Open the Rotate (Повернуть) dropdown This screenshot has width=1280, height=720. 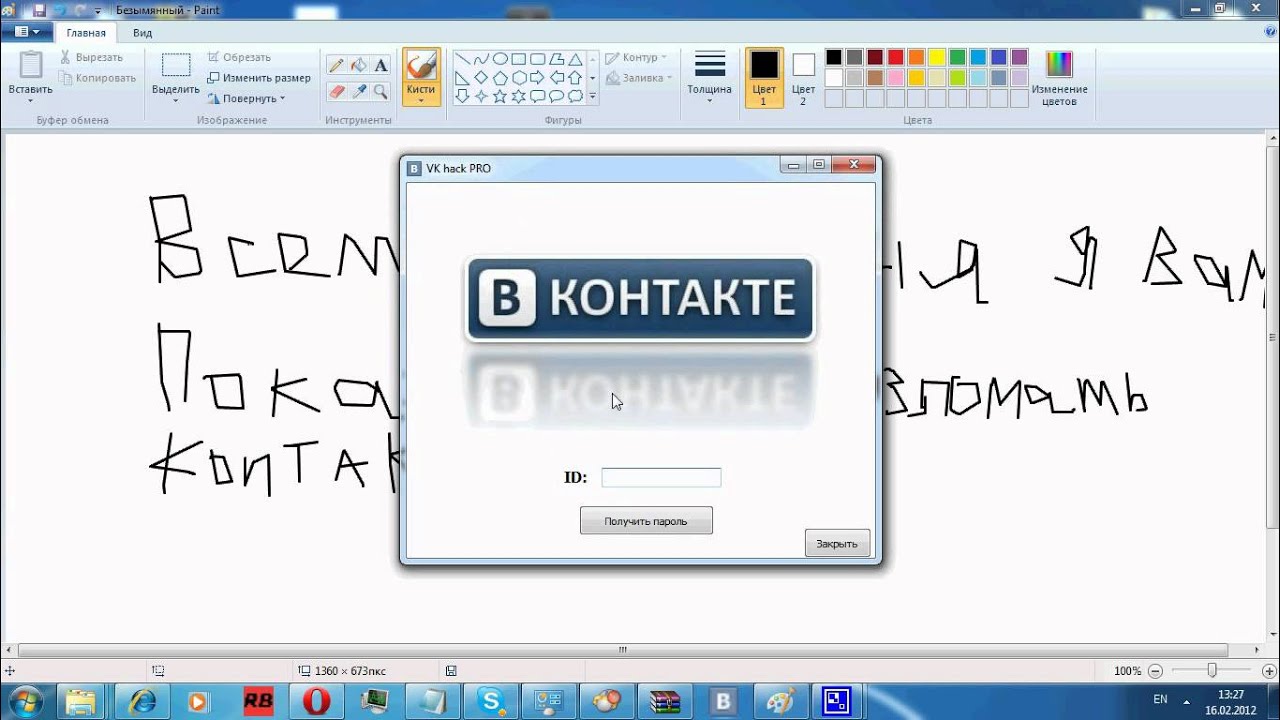pos(246,98)
